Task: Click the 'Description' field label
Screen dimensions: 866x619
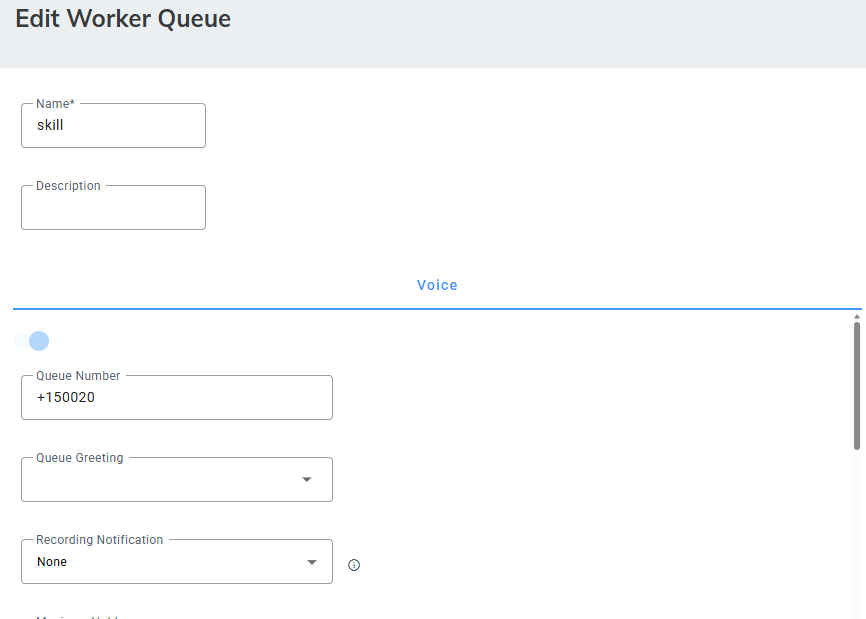Action: (68, 186)
